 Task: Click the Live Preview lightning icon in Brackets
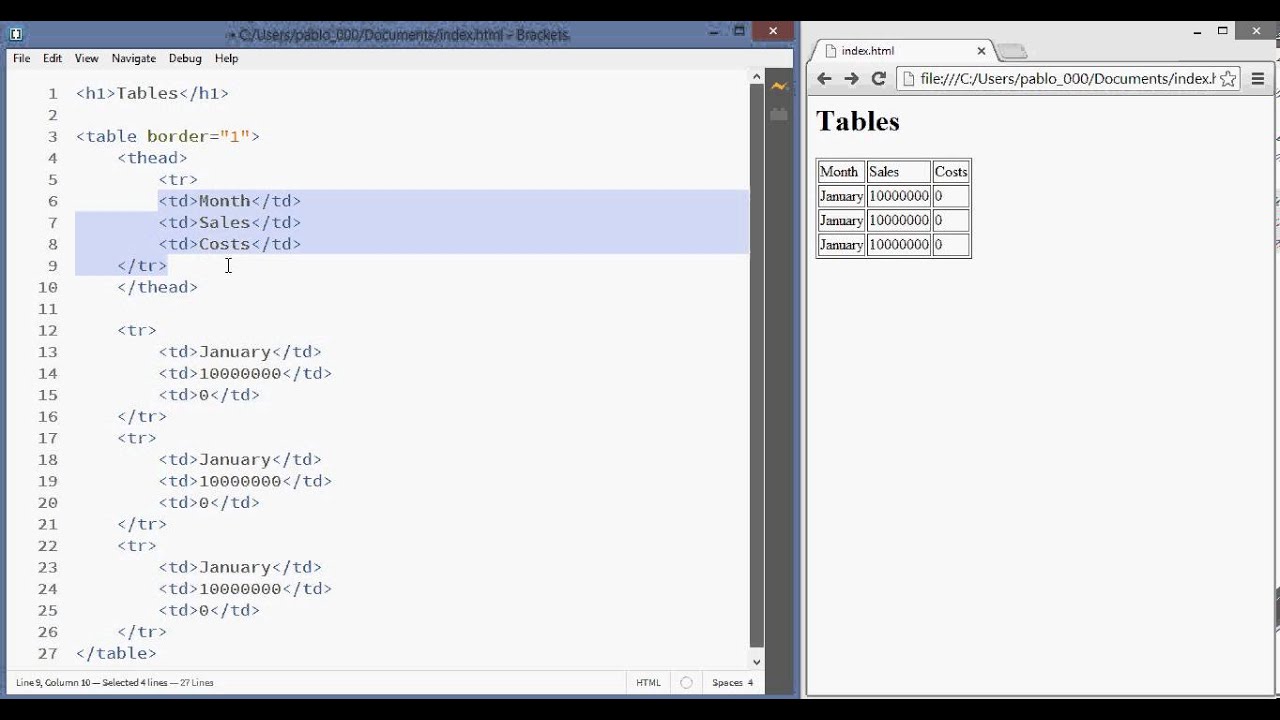click(779, 86)
